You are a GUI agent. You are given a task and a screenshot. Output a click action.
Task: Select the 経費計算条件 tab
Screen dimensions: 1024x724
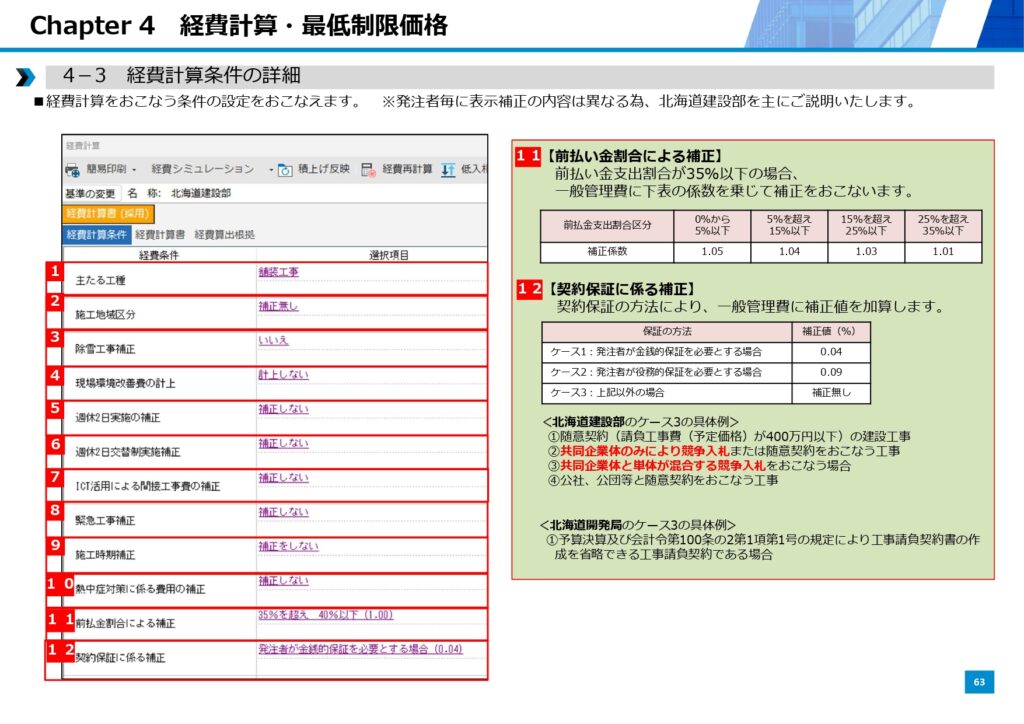(x=98, y=234)
